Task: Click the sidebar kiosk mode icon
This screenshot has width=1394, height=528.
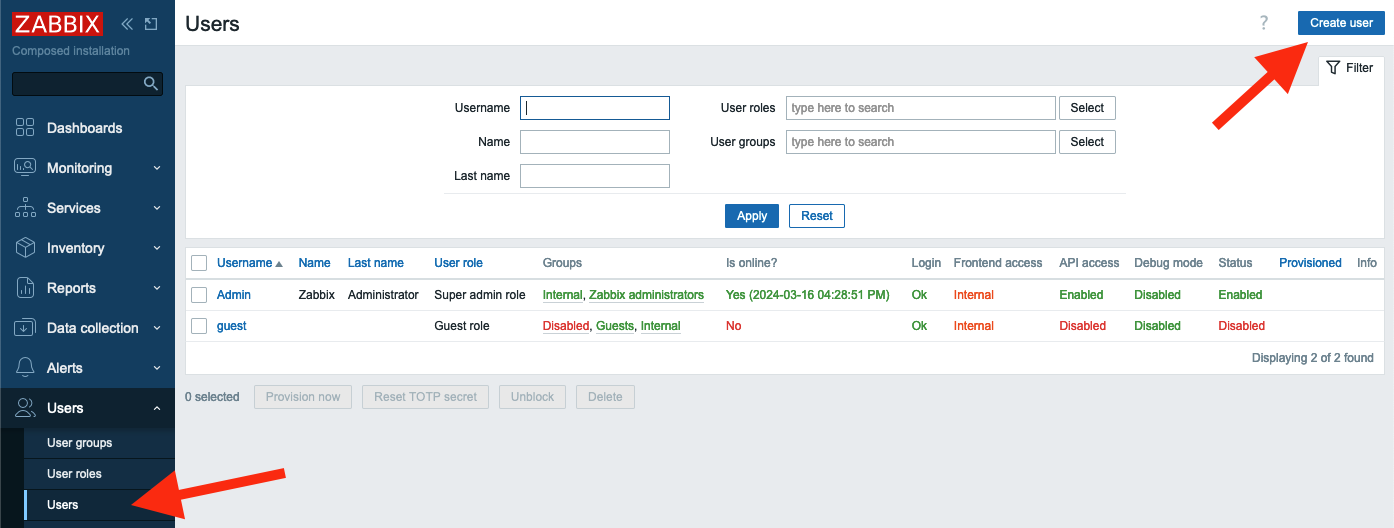Action: tap(152, 24)
